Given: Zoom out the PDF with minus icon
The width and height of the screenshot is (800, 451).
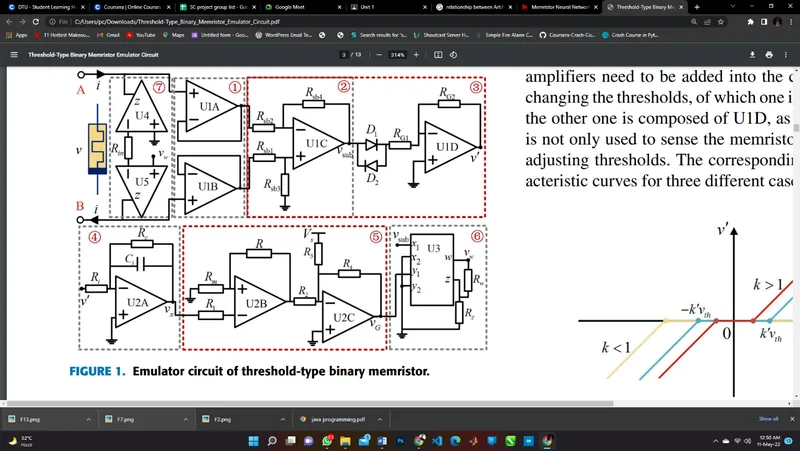Looking at the screenshot, I should coord(379,55).
